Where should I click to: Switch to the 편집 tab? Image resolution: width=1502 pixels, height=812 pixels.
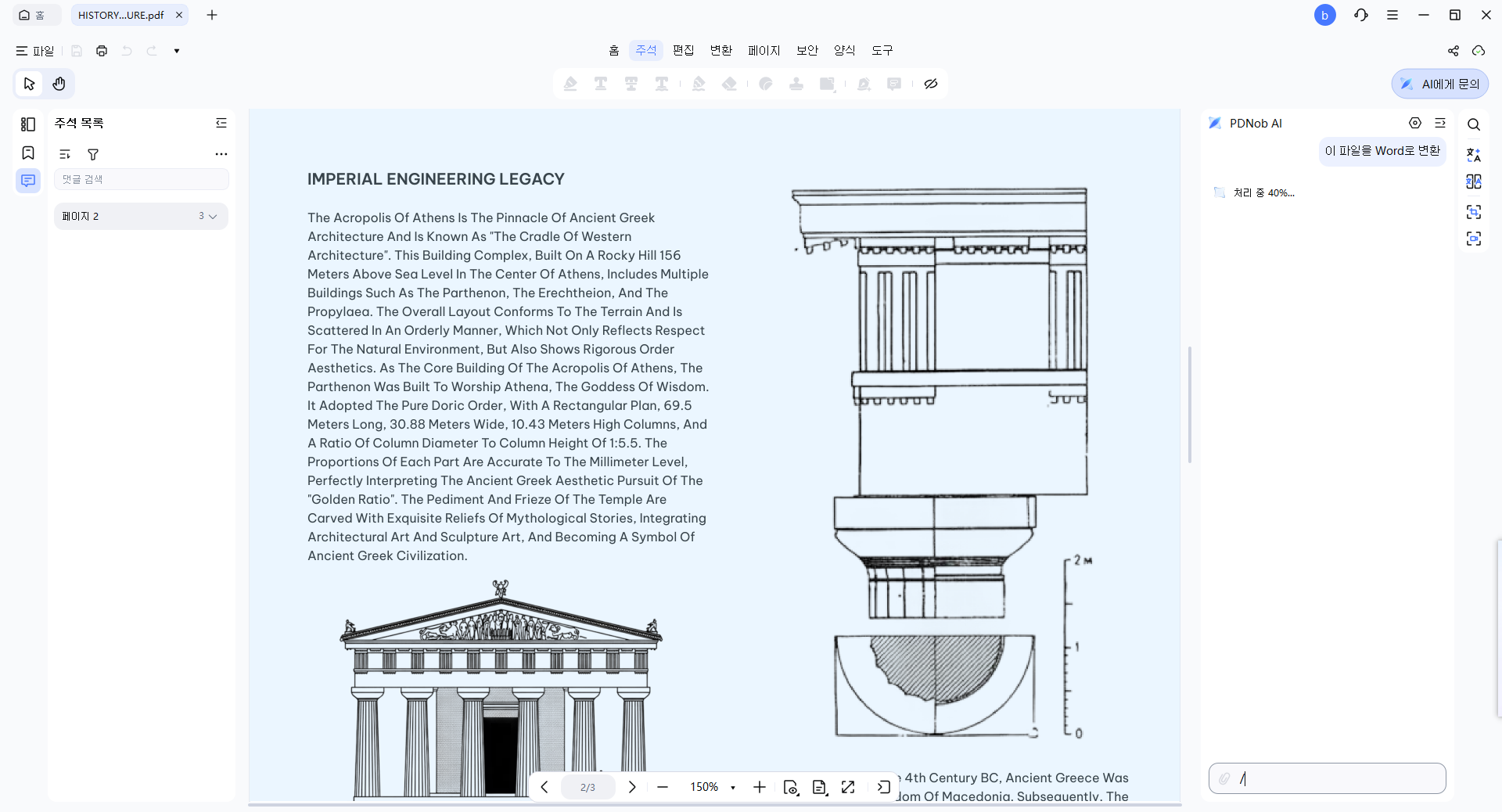click(684, 50)
